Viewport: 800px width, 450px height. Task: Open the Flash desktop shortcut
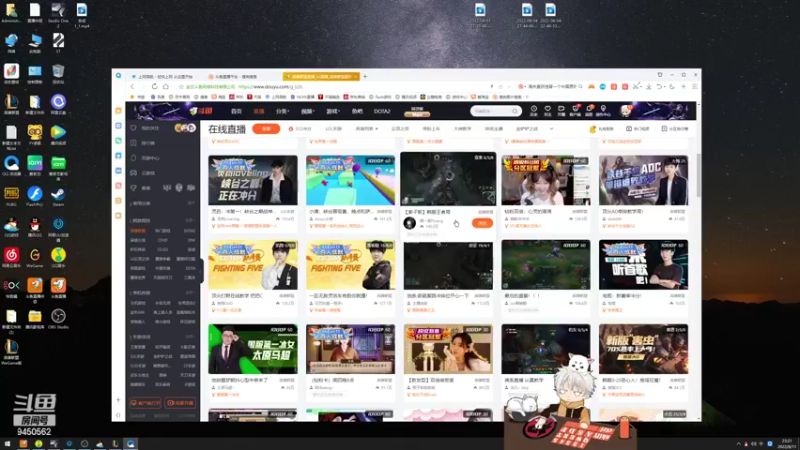tap(35, 196)
